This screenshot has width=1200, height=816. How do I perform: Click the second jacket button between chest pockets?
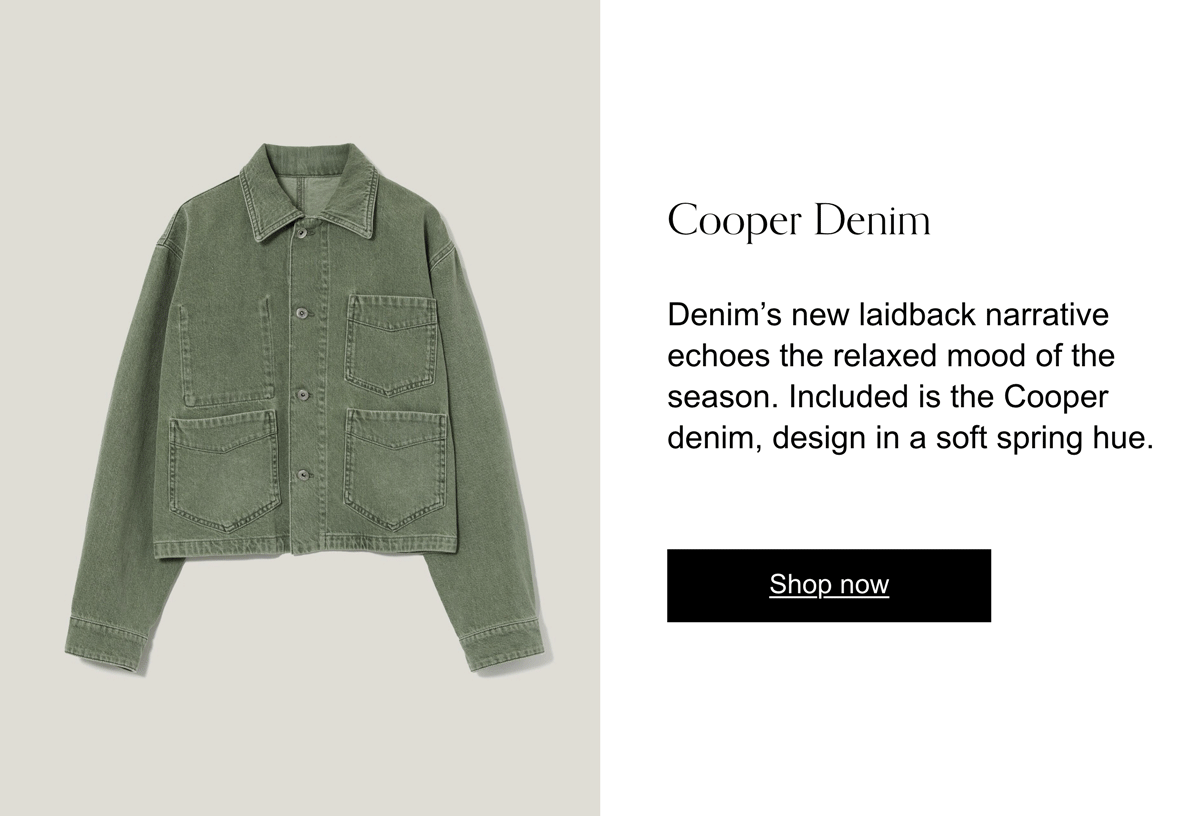300,313
